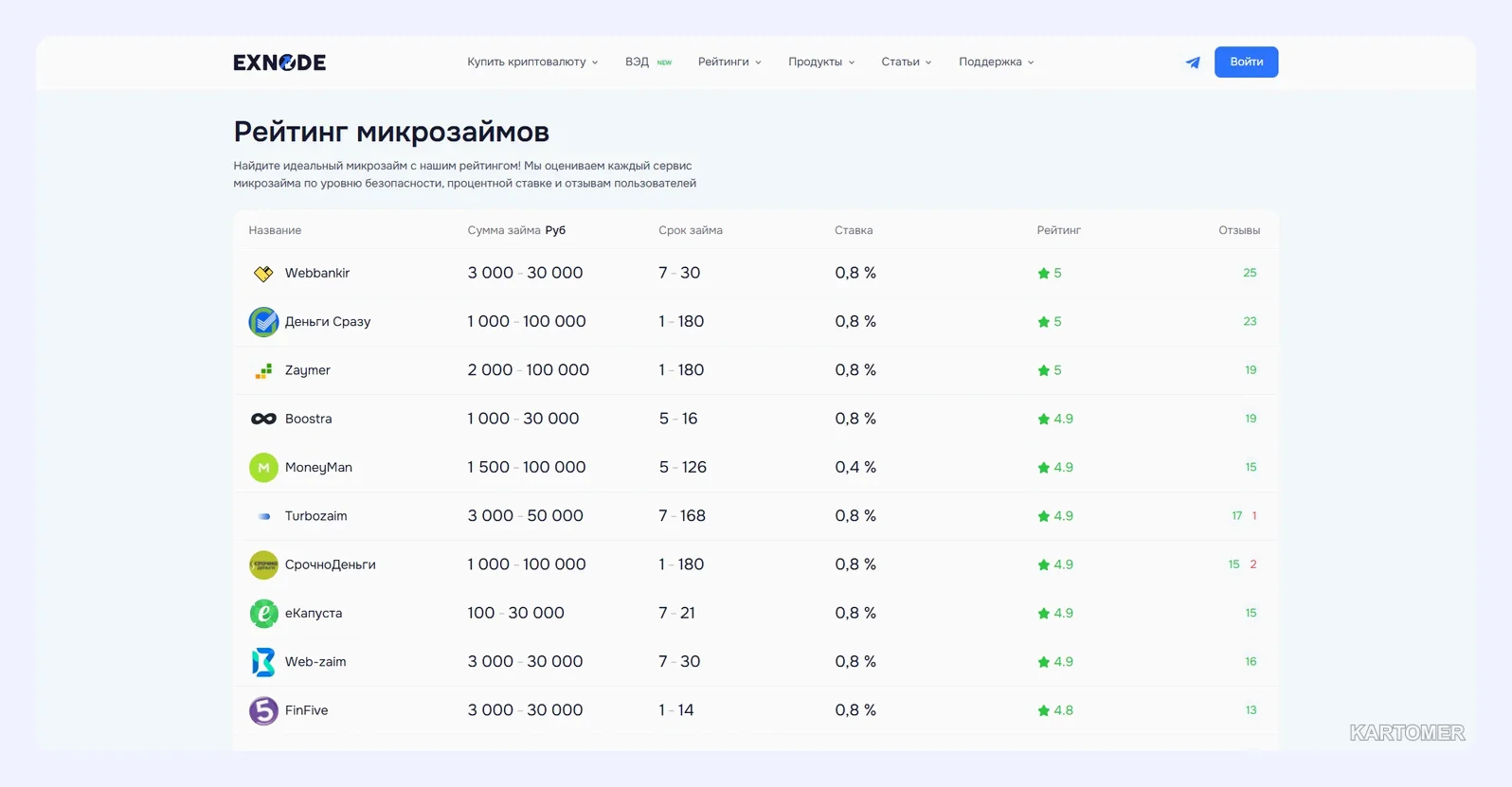This screenshot has height=787, width=1512.
Task: Open the Поддержка menu
Action: [x=996, y=63]
